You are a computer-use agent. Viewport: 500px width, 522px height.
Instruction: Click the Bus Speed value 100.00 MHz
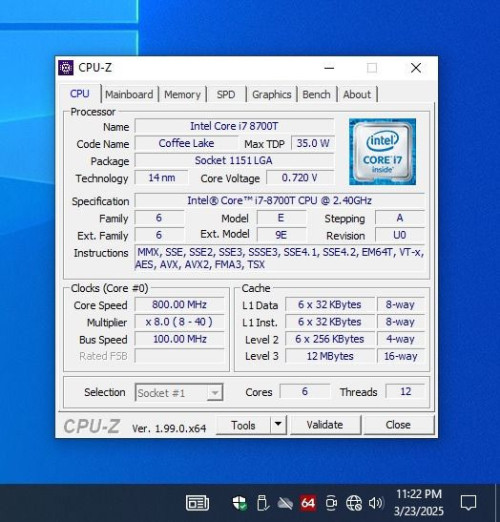click(x=179, y=339)
